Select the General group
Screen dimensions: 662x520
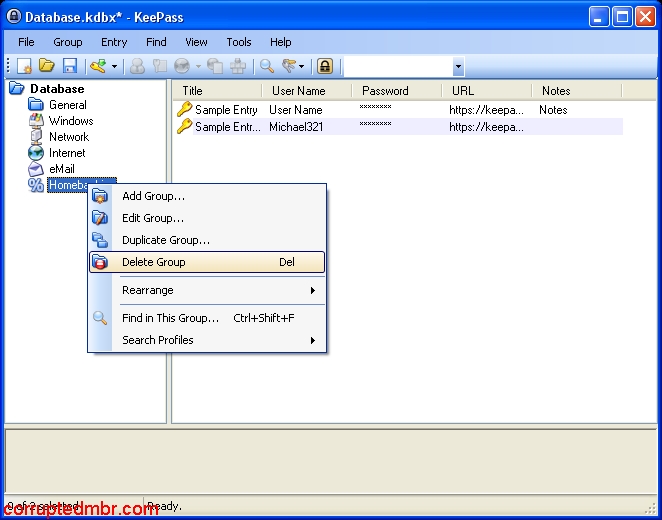[68, 105]
